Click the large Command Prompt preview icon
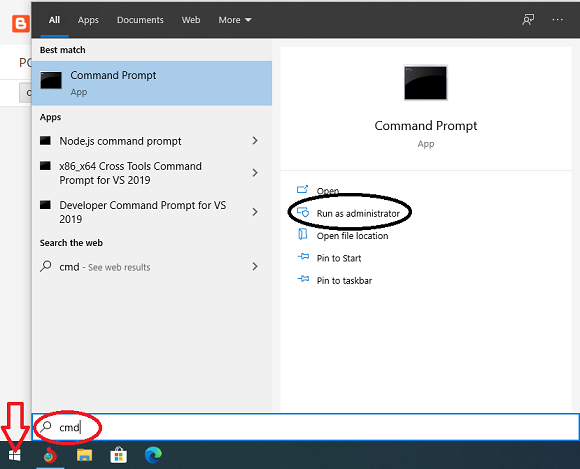This screenshot has height=469, width=580. point(425,82)
